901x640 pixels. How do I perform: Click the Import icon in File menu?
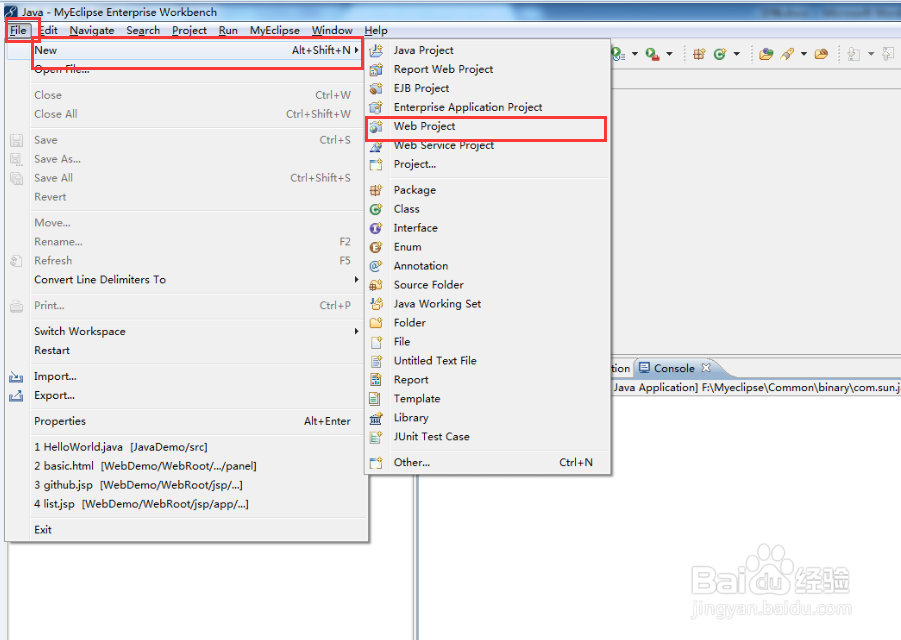point(16,377)
